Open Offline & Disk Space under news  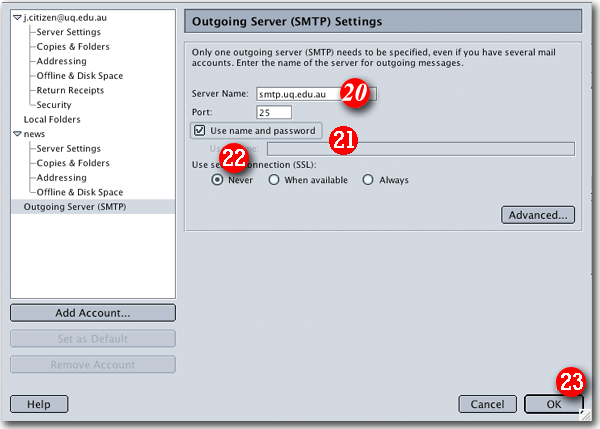[x=79, y=192]
